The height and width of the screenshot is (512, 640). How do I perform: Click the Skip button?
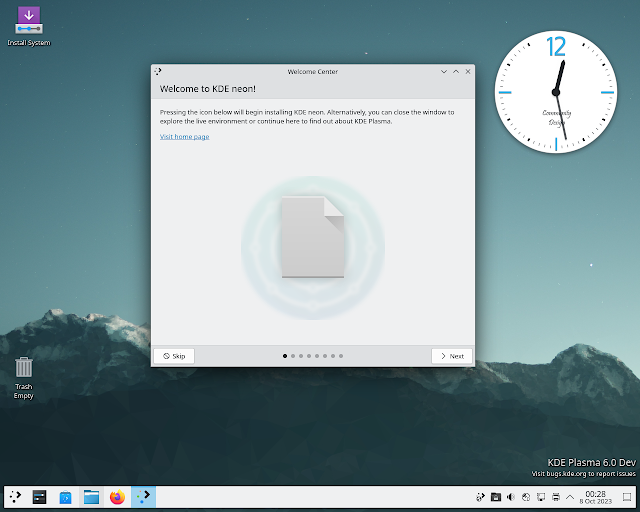174,356
